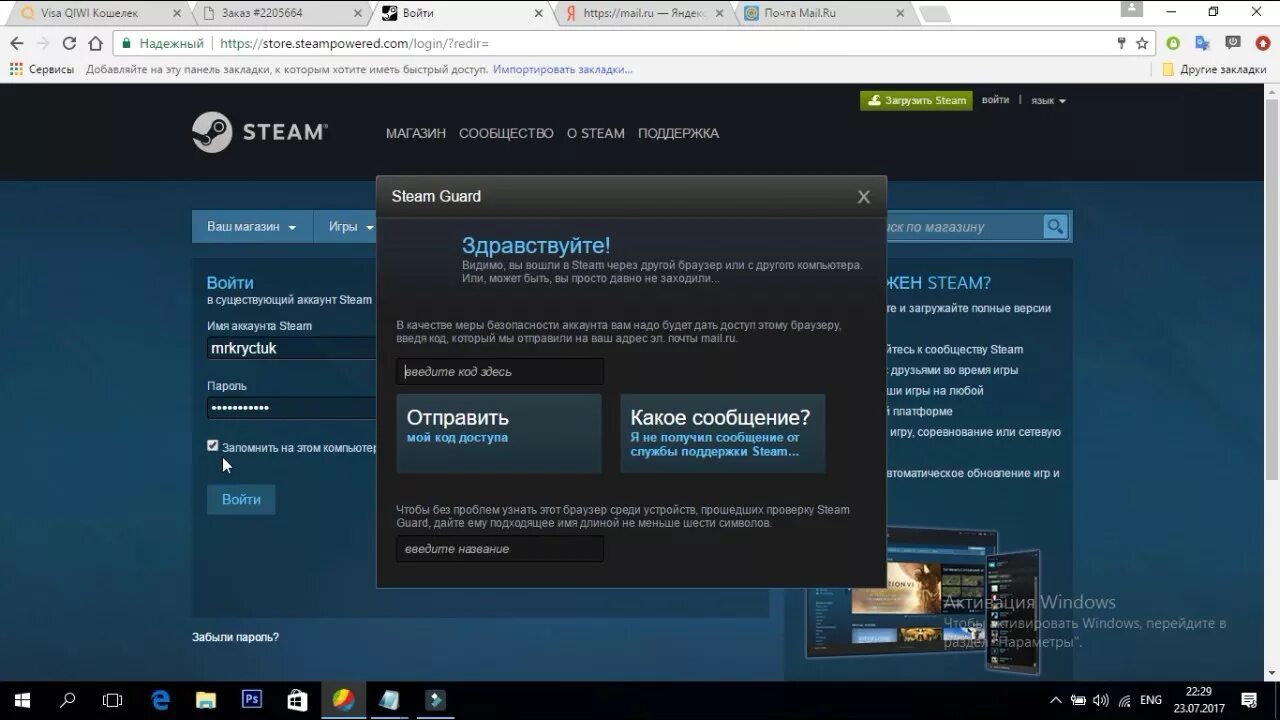Click the saved password key icon
1280x720 pixels.
[1121, 43]
